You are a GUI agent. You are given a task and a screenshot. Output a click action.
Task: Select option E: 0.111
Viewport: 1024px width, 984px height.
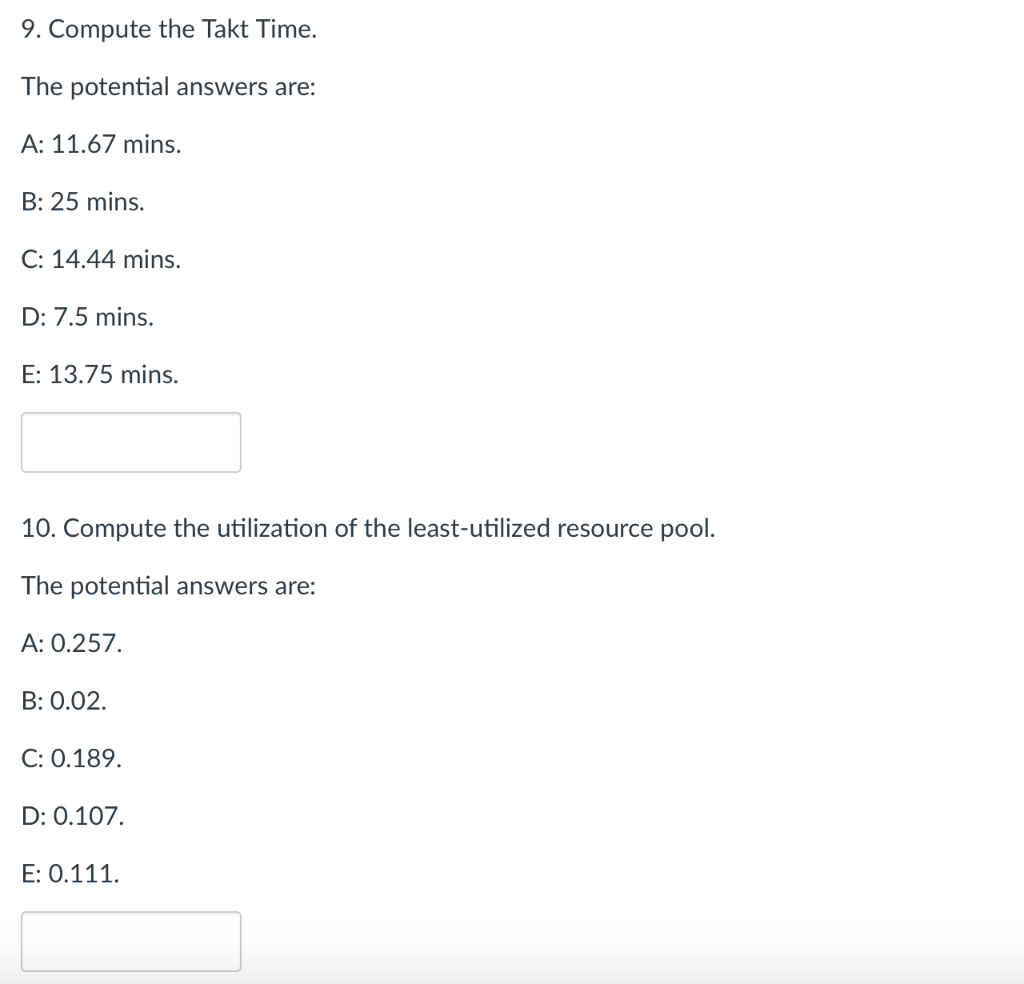point(70,874)
